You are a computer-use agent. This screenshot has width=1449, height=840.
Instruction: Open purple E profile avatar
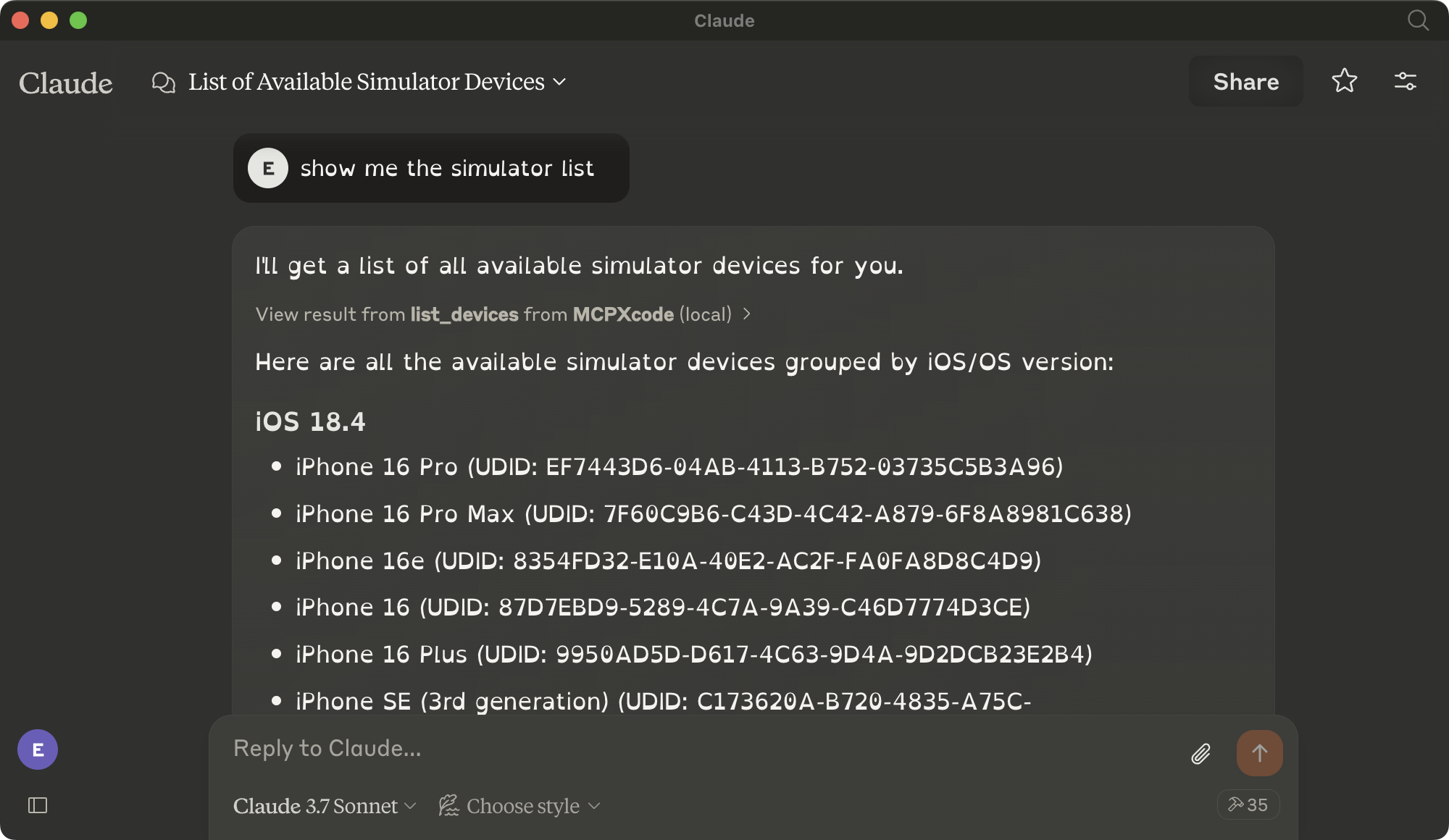38,749
